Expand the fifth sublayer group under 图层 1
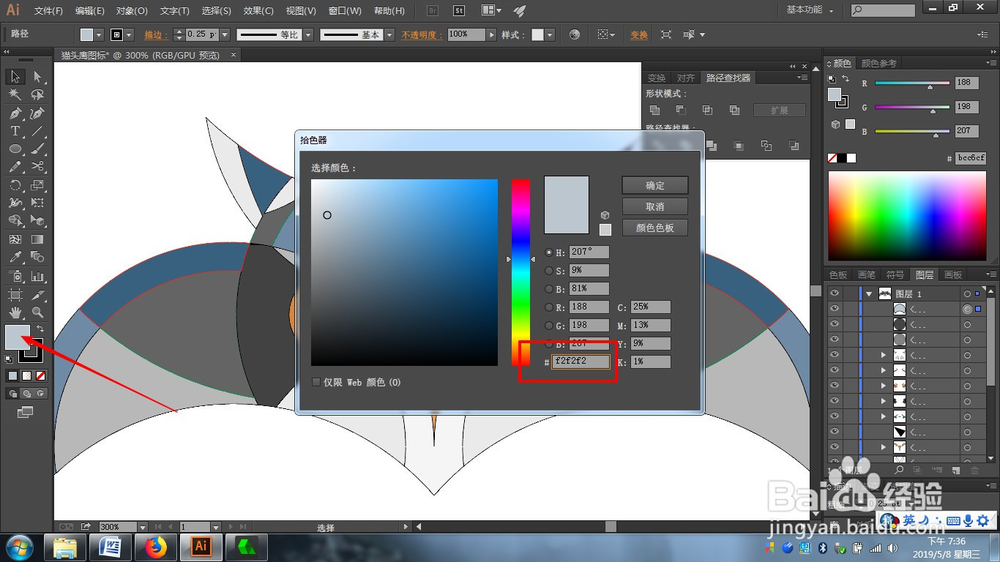The width and height of the screenshot is (1000, 562). [883, 370]
